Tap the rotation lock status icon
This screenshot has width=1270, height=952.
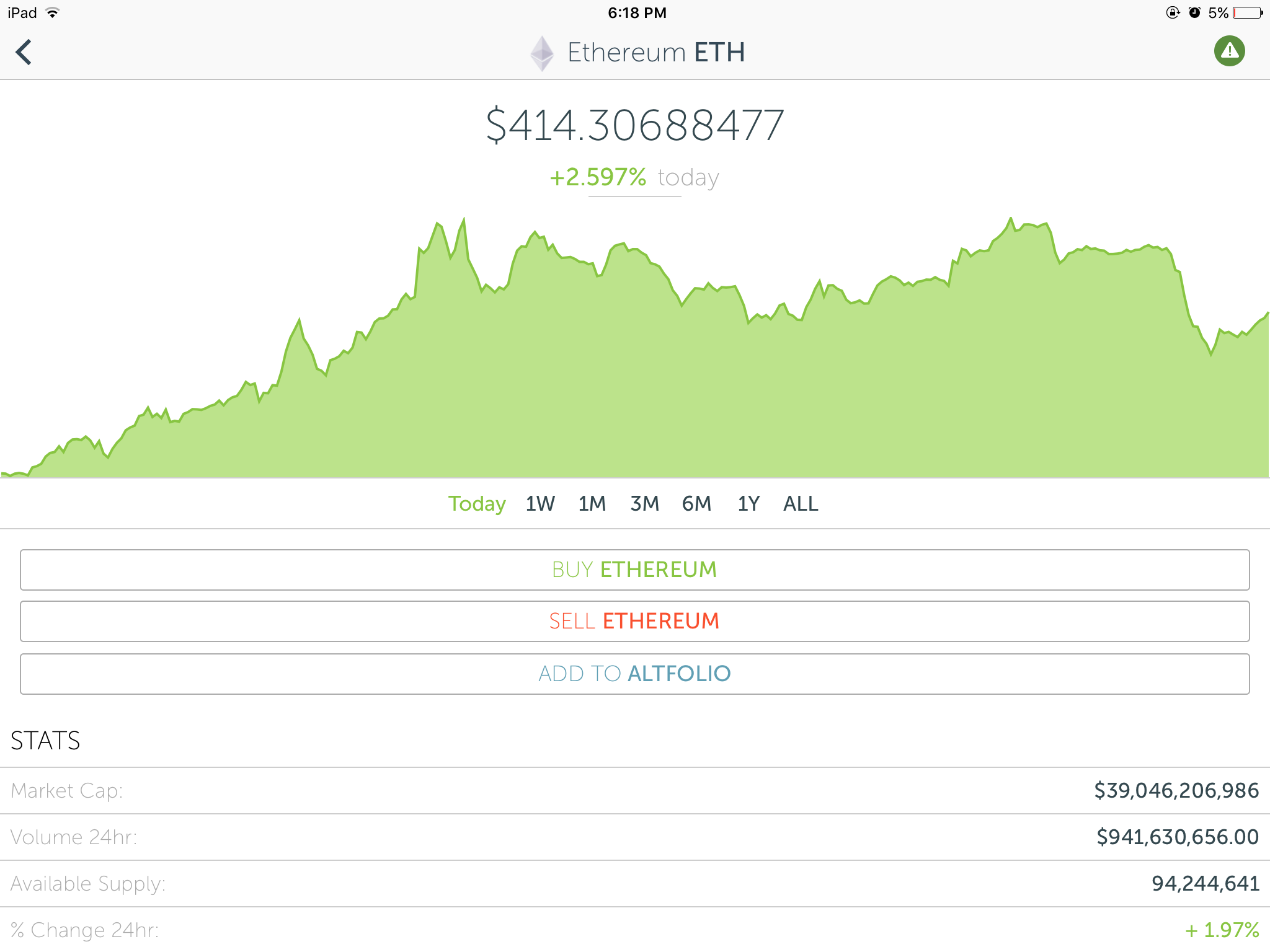pyautogui.click(x=1173, y=13)
